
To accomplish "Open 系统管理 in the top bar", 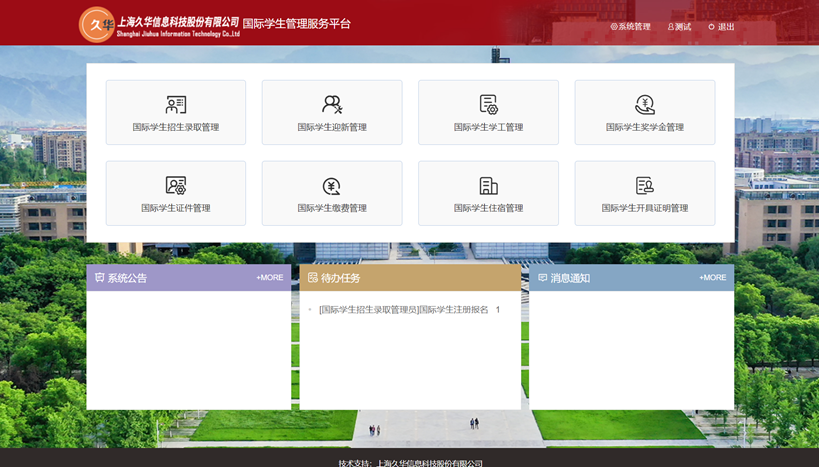I will 630,27.
